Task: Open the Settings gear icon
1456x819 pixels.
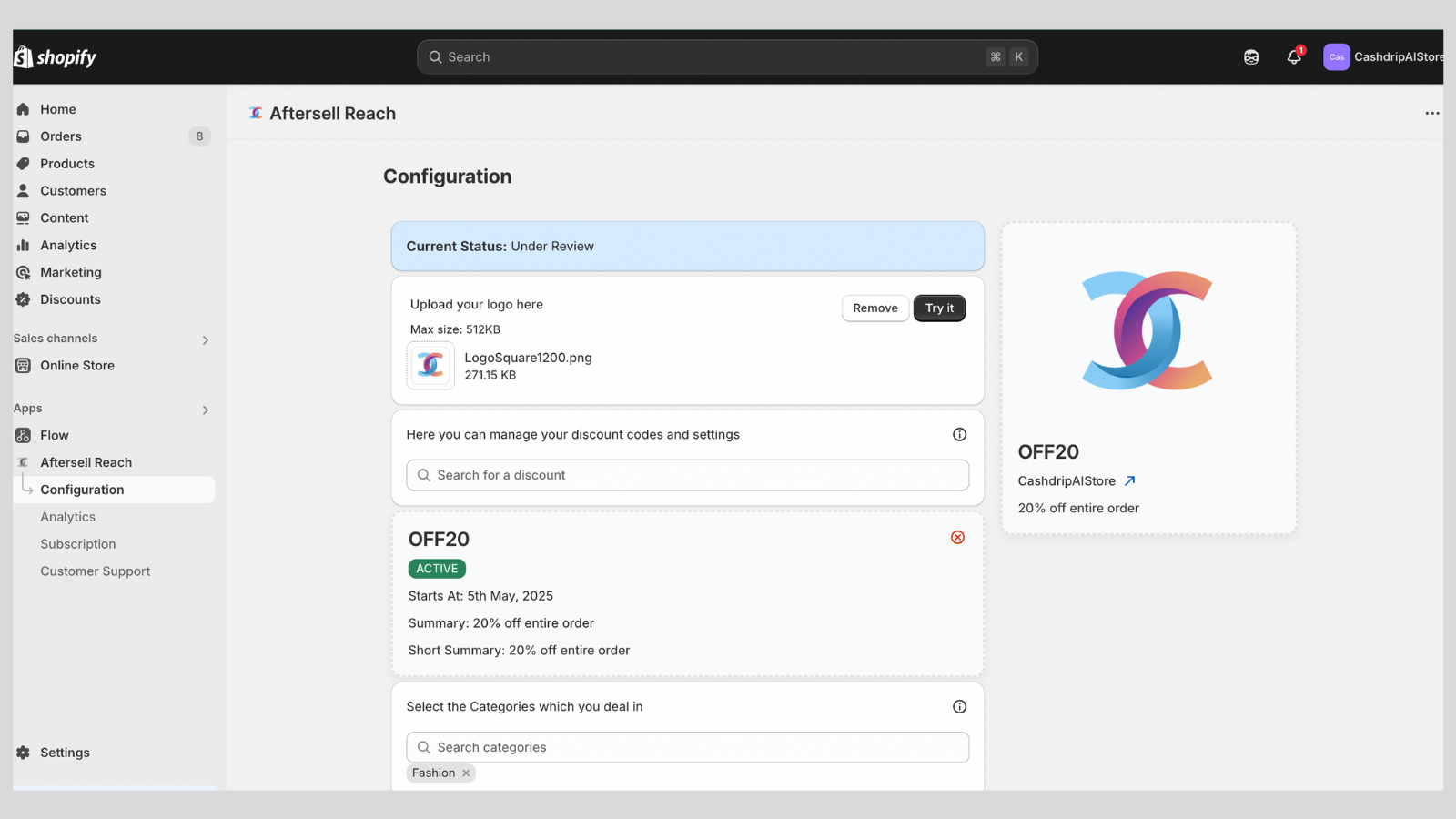Action: point(23,753)
